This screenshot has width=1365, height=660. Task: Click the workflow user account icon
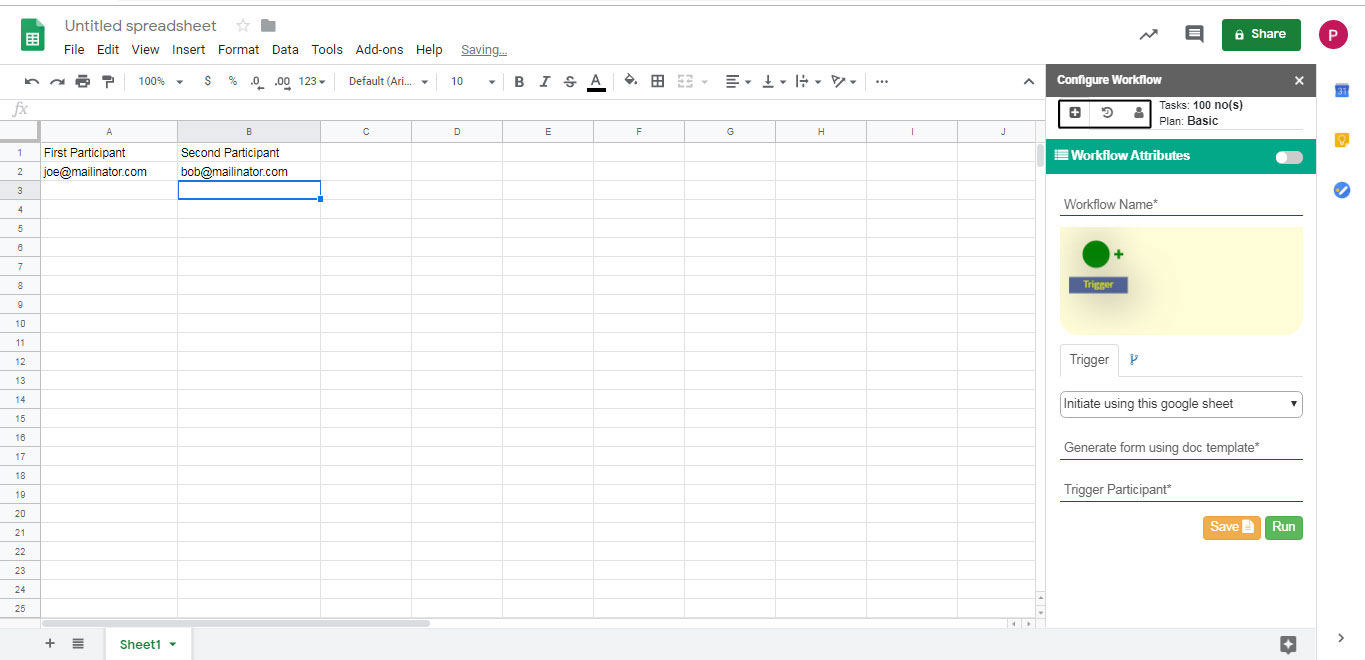(1138, 113)
